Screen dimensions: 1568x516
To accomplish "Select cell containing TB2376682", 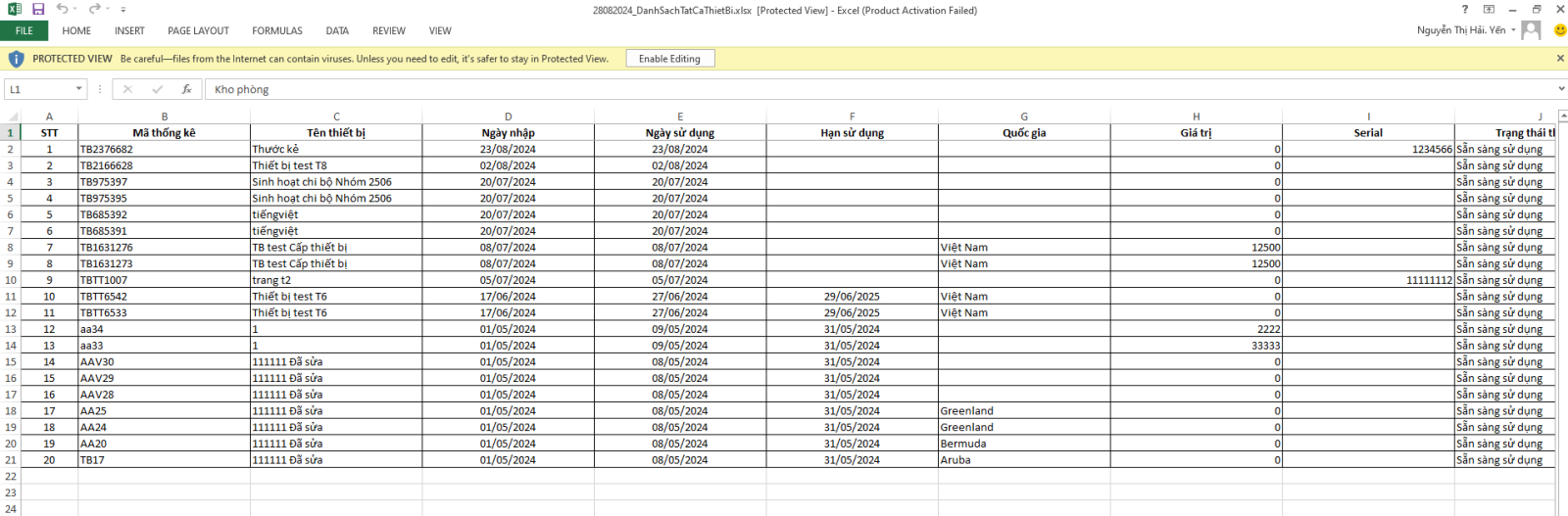I will 164,150.
